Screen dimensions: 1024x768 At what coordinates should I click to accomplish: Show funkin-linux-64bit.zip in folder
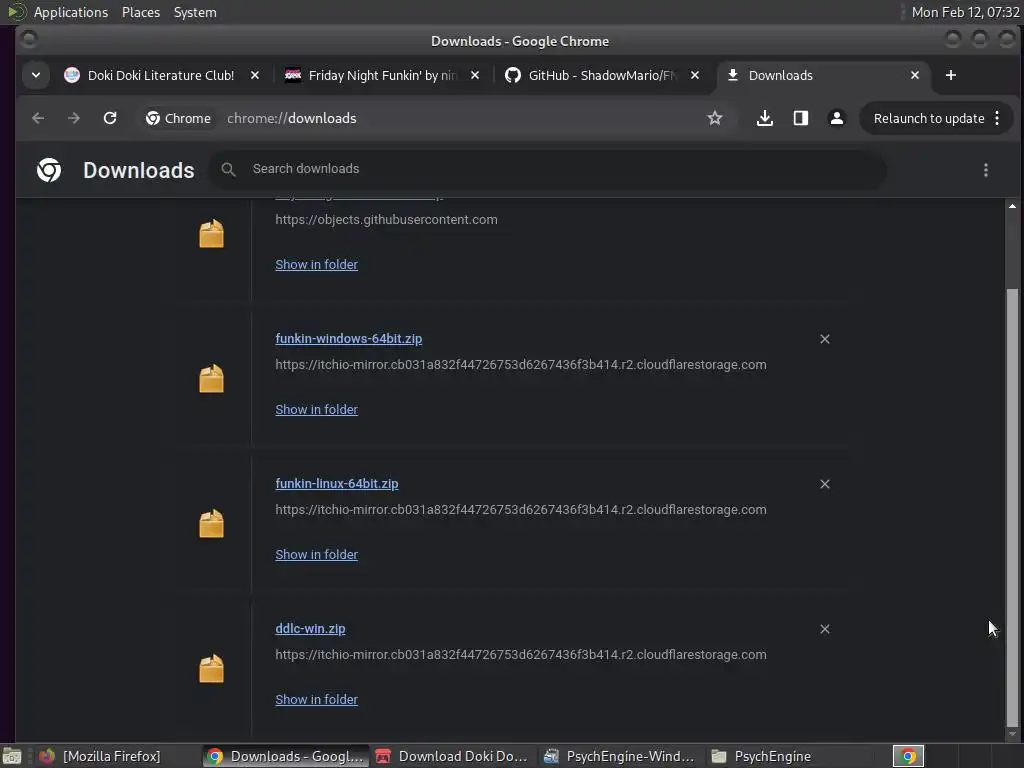[x=316, y=554]
